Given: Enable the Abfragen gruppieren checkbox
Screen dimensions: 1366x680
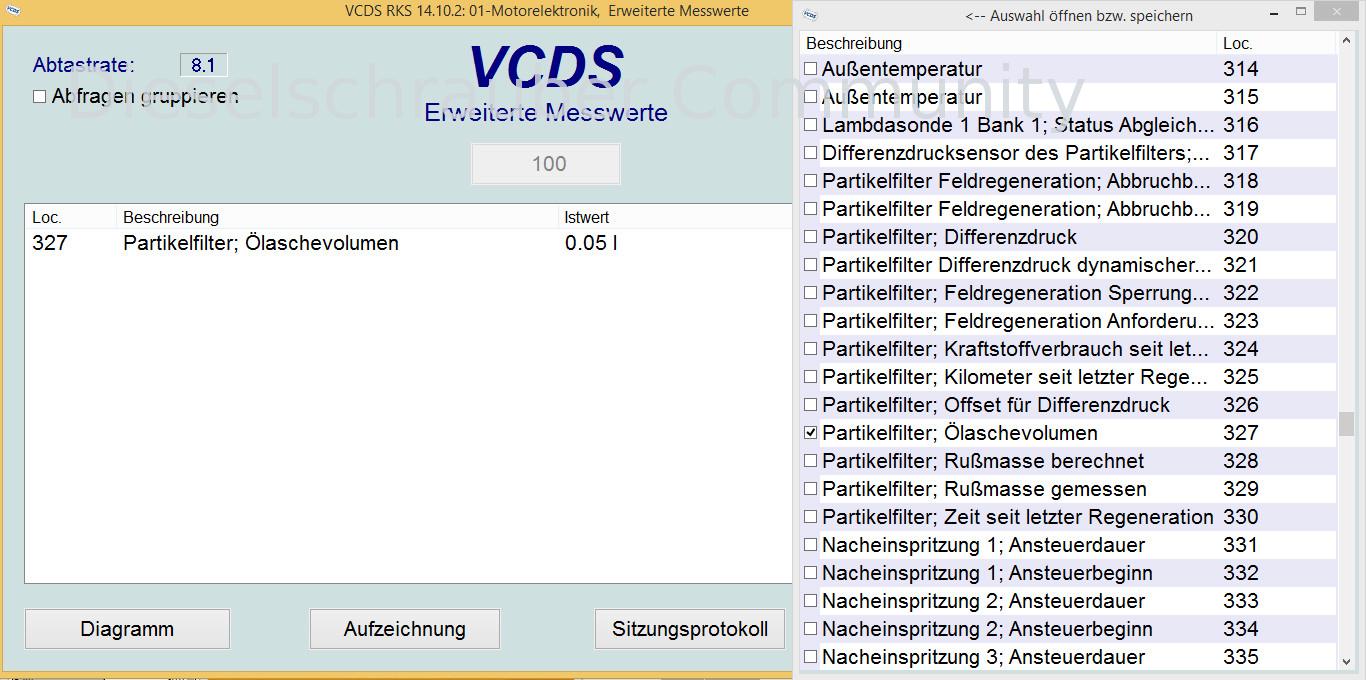Looking at the screenshot, I should pyautogui.click(x=39, y=97).
